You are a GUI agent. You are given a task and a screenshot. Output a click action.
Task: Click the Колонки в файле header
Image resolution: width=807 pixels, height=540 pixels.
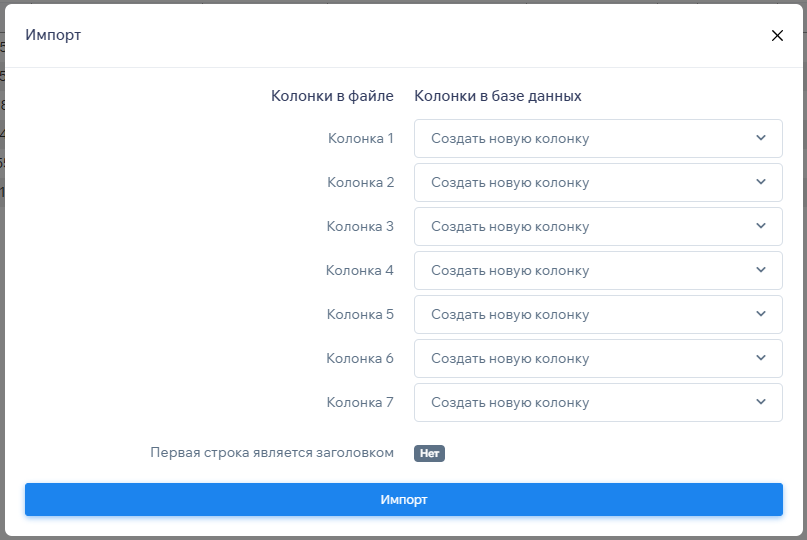(x=332, y=96)
